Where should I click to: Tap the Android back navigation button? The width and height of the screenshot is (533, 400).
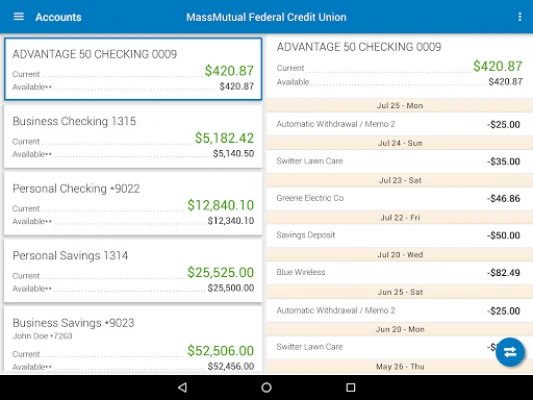click(x=183, y=387)
